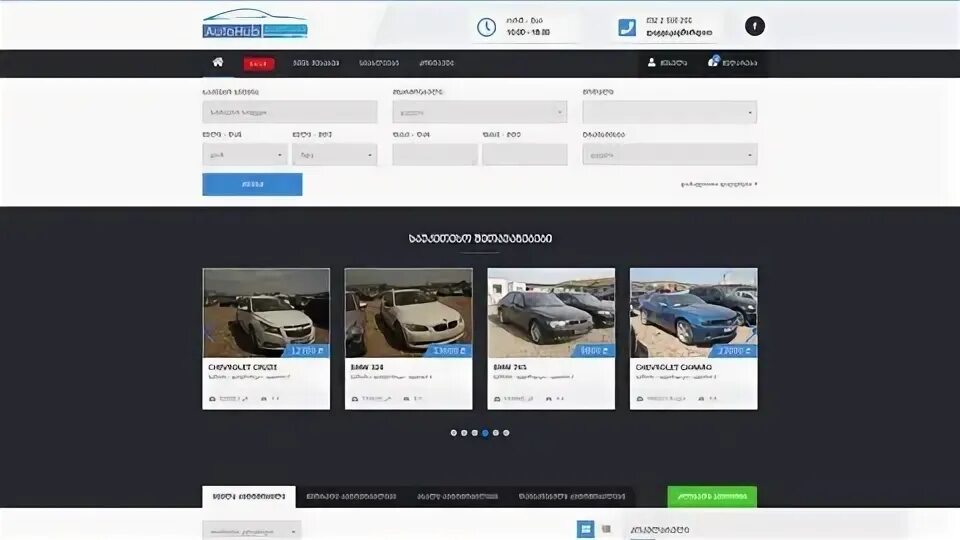Switch to the third listings tab
Screen dimensions: 960x540
[x=457, y=497]
